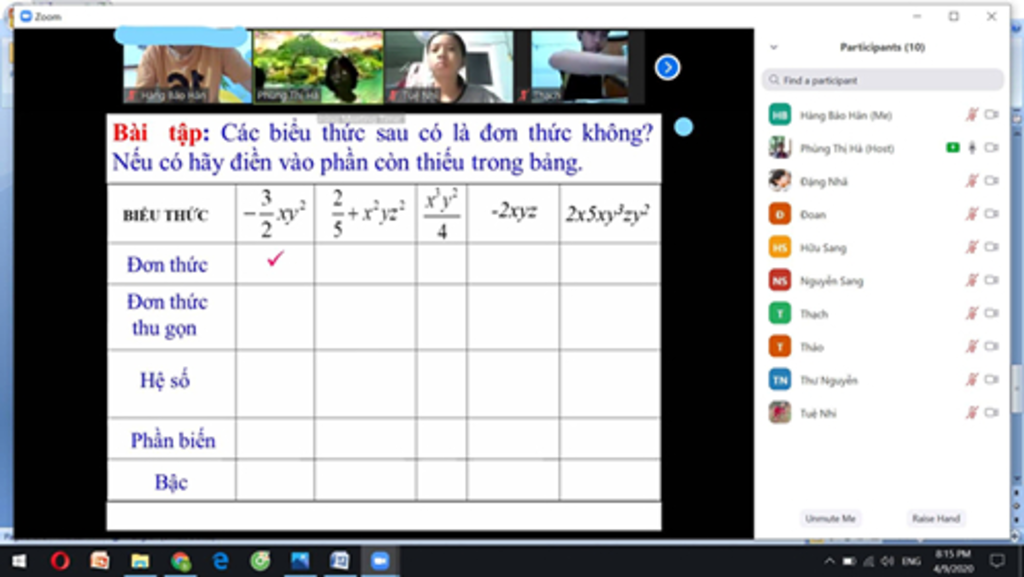This screenshot has height=577, width=1024.
Task: Open the volume control in system tray
Action: pos(887,561)
